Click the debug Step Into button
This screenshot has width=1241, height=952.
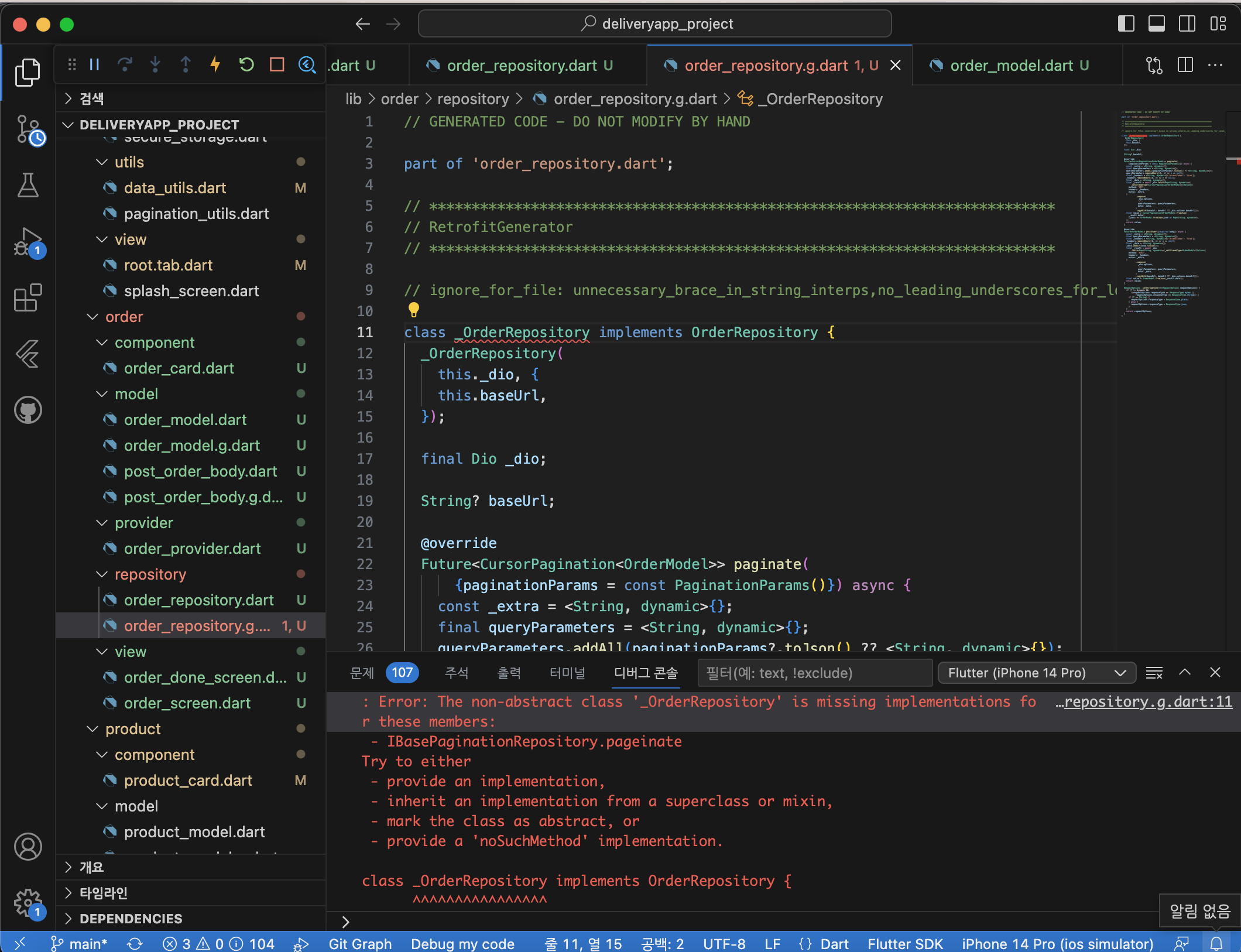155,64
